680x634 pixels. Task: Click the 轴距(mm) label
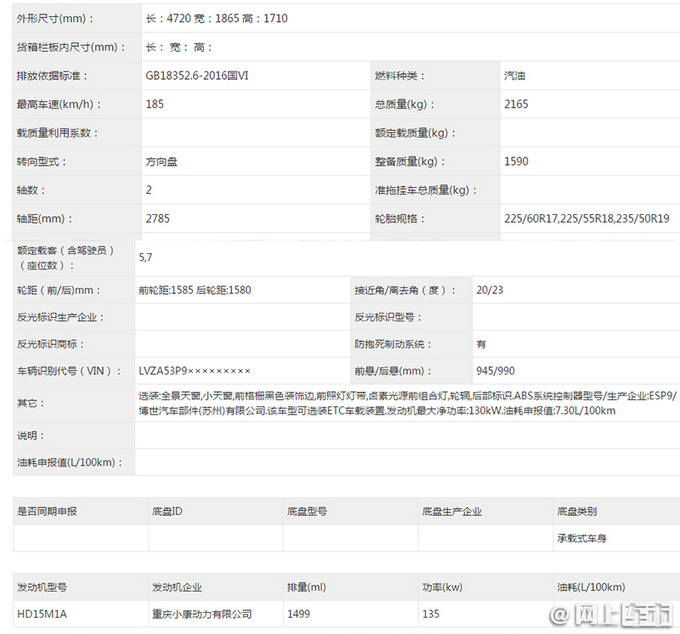click(44, 219)
